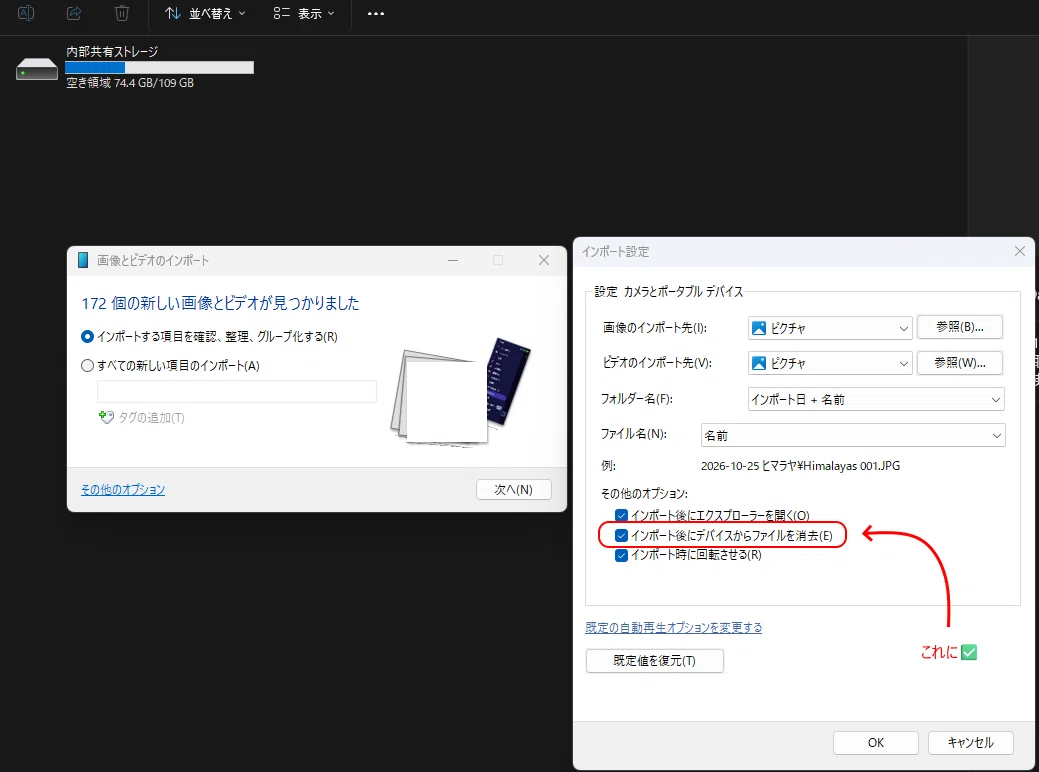The width and height of the screenshot is (1039, 772).
Task: Click the share icon in Explorer toolbar
Action: click(74, 13)
